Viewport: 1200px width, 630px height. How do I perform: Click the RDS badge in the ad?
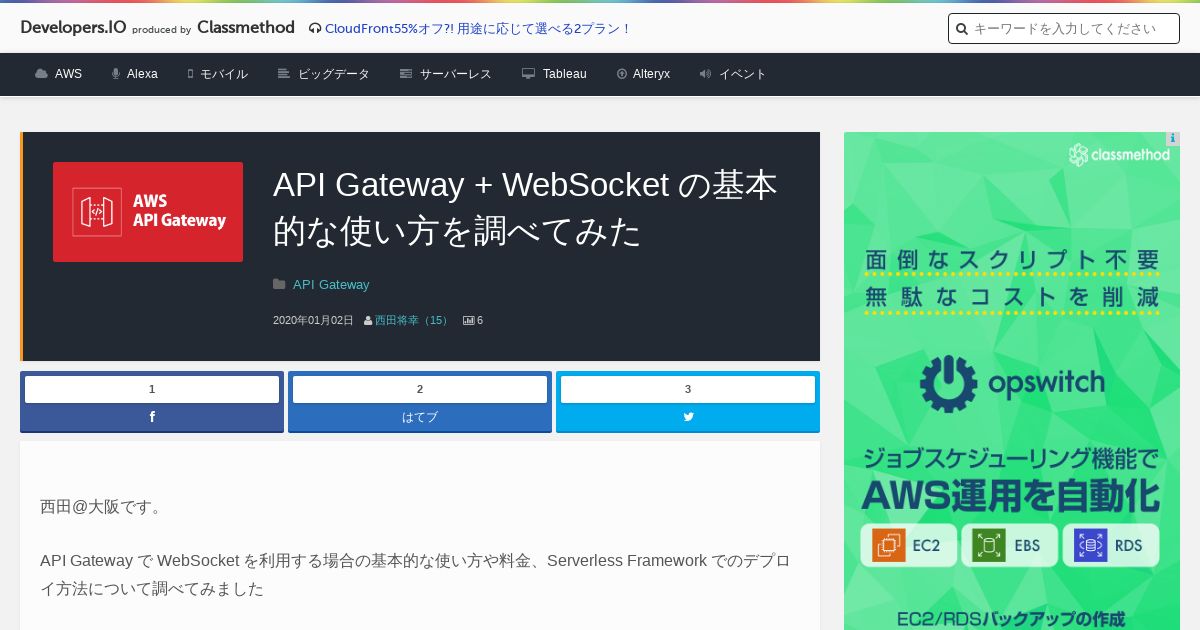point(1111,546)
